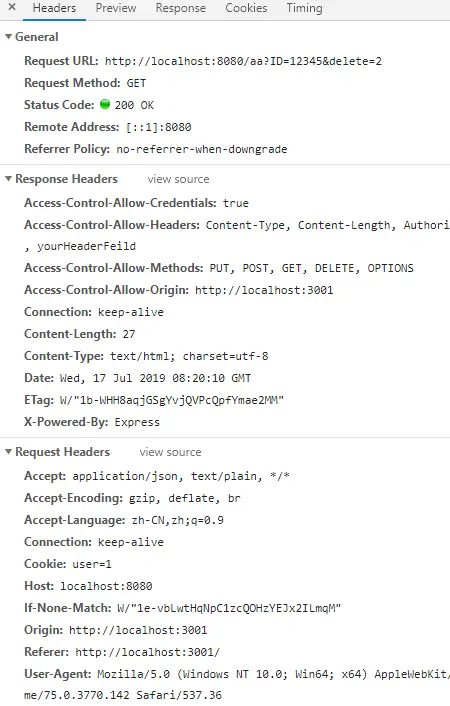
Task: Click the Cookie user=1 value
Action: (x=92, y=564)
